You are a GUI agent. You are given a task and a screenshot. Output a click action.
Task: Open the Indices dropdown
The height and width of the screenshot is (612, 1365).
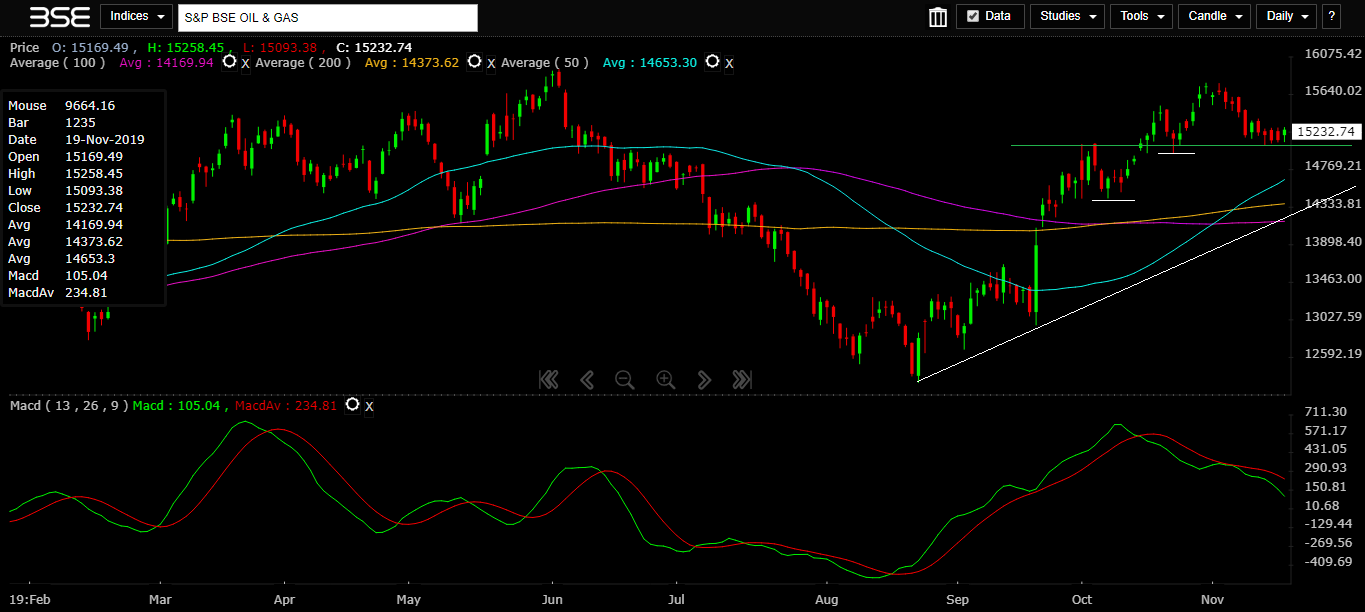(135, 16)
